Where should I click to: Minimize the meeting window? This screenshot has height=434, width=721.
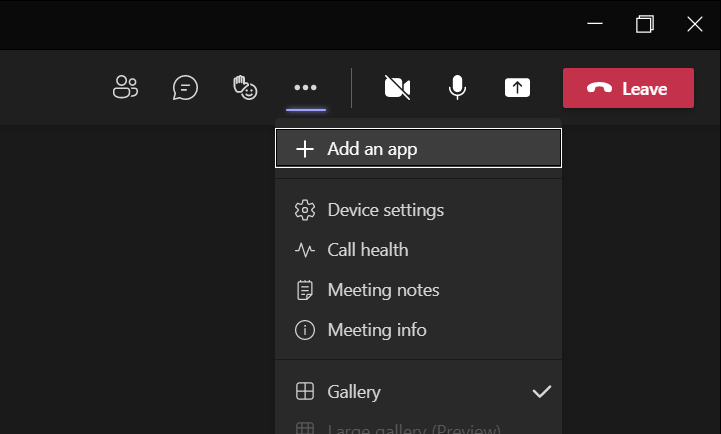point(595,24)
